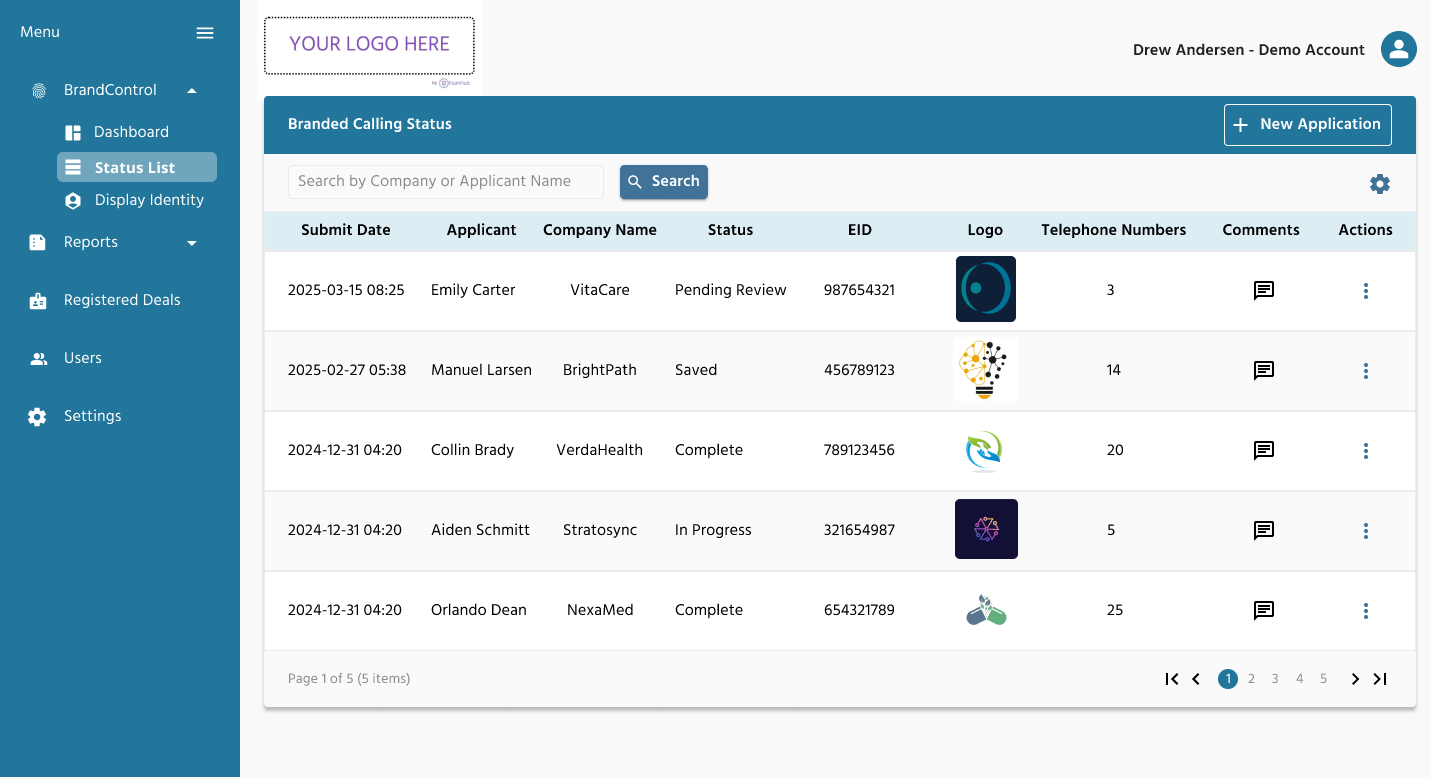
Task: Select Status List in the sidebar
Action: (137, 168)
